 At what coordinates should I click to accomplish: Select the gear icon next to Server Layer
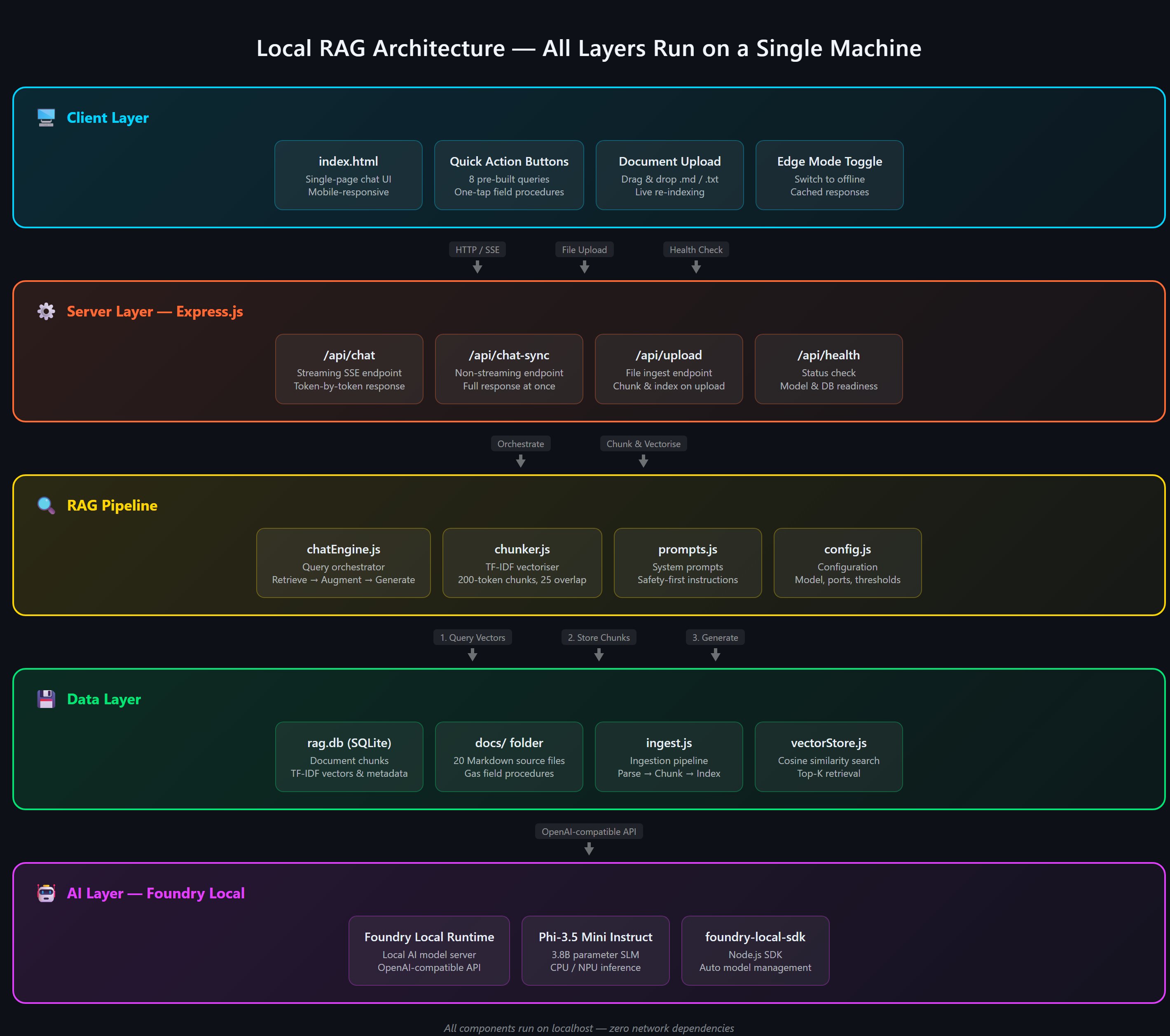pos(46,311)
